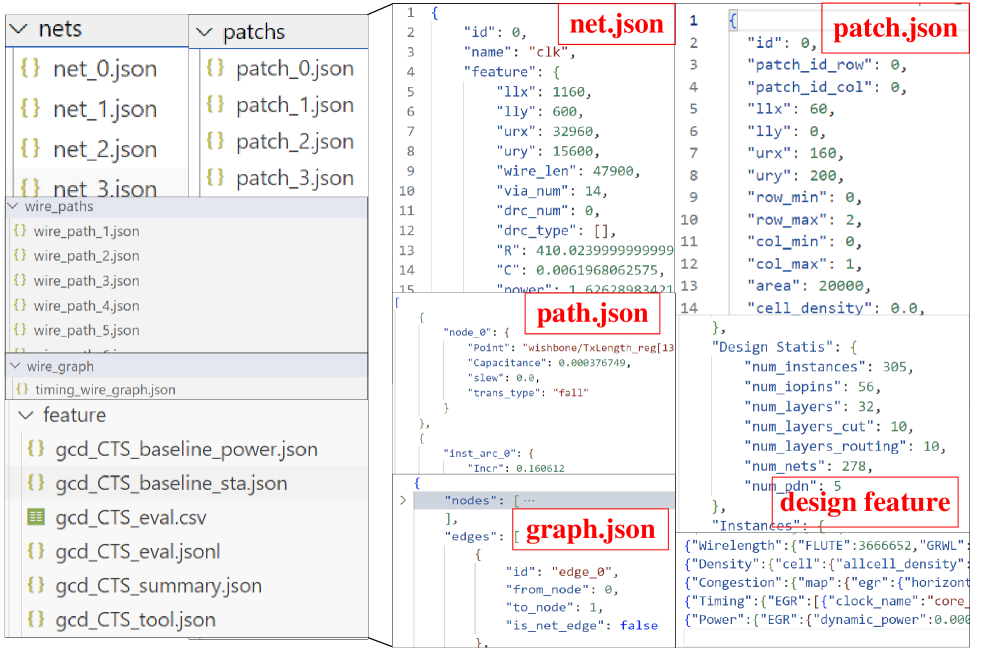Expand the folded nodes array arrow
The height and width of the screenshot is (650, 996).
click(404, 500)
